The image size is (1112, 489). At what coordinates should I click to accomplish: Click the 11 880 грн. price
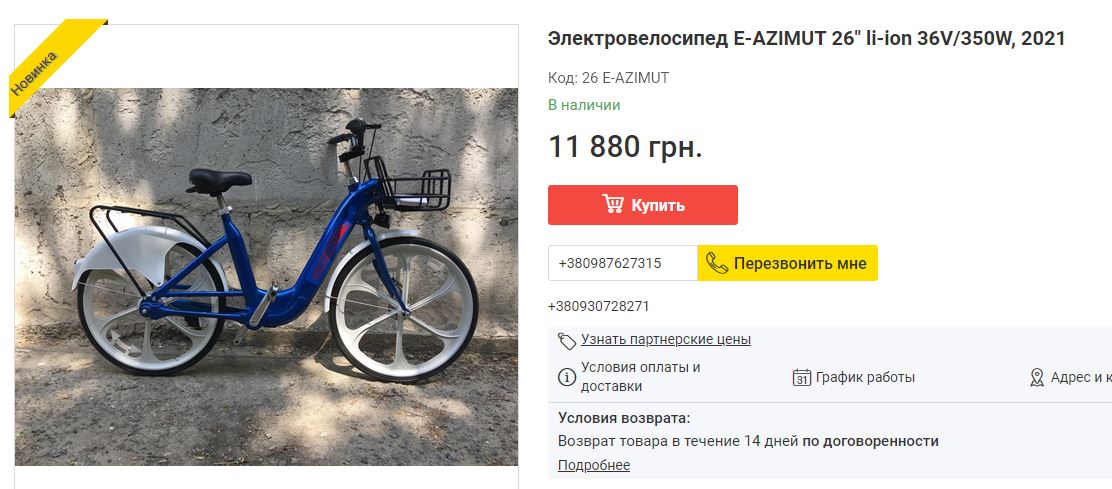625,147
